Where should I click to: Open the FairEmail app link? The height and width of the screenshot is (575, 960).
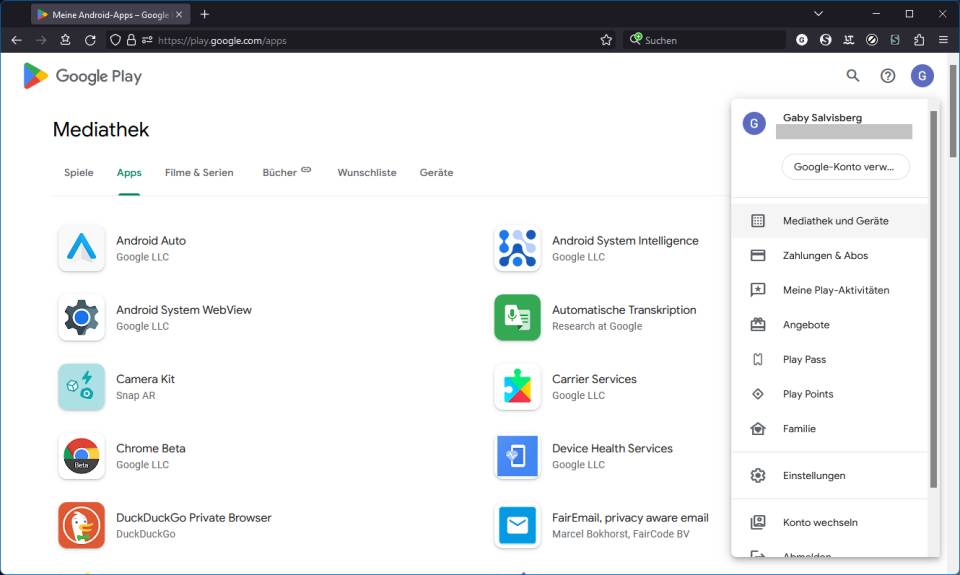[630, 518]
